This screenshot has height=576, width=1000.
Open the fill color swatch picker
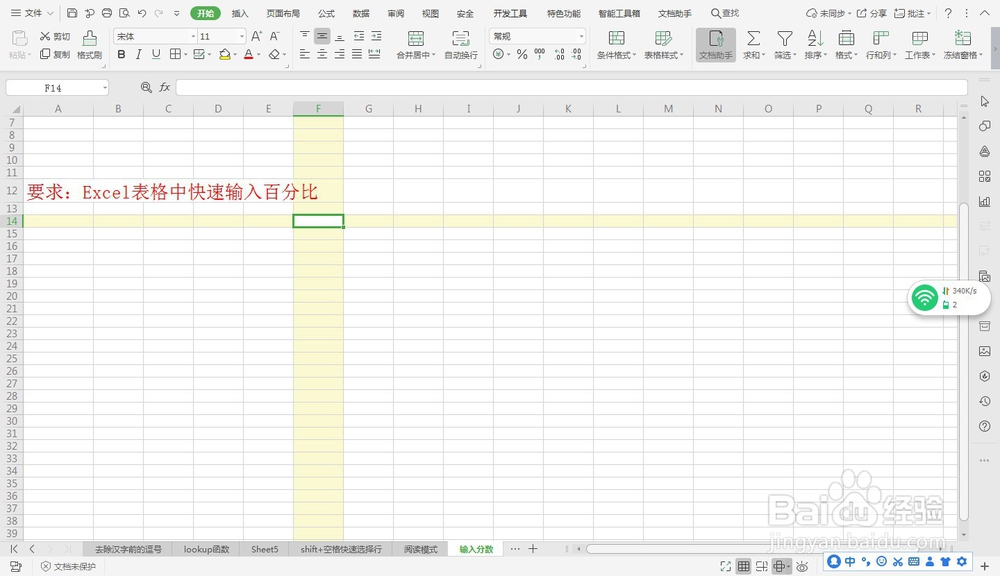[x=236, y=54]
